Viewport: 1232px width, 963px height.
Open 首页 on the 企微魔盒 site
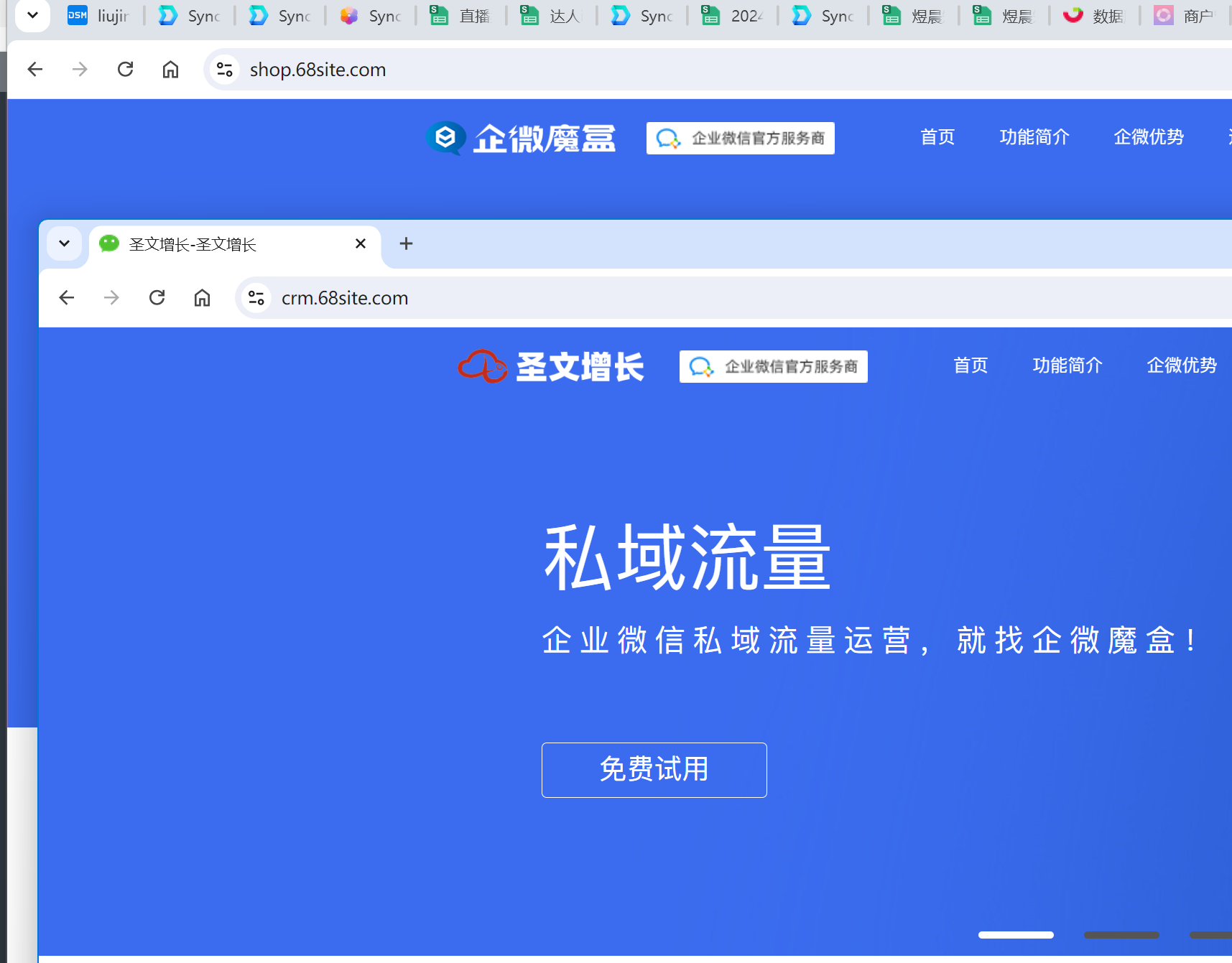tap(937, 136)
